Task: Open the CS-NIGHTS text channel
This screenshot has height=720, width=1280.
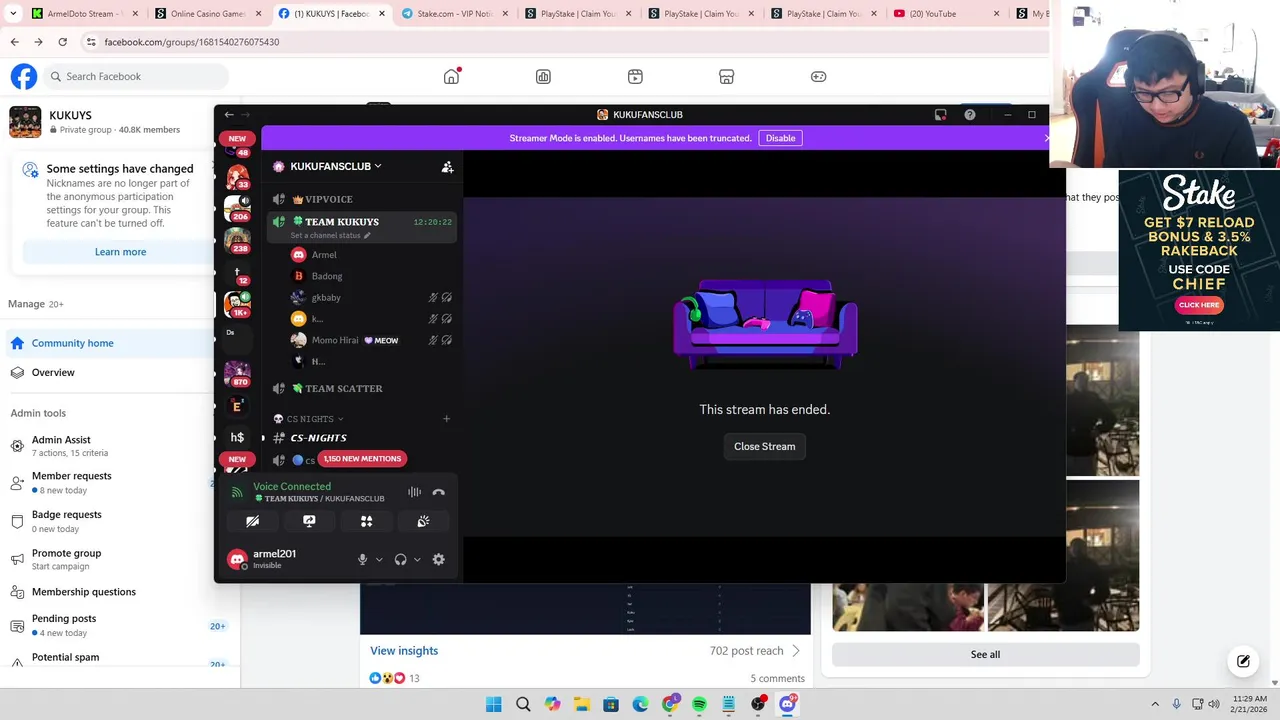Action: tap(318, 438)
